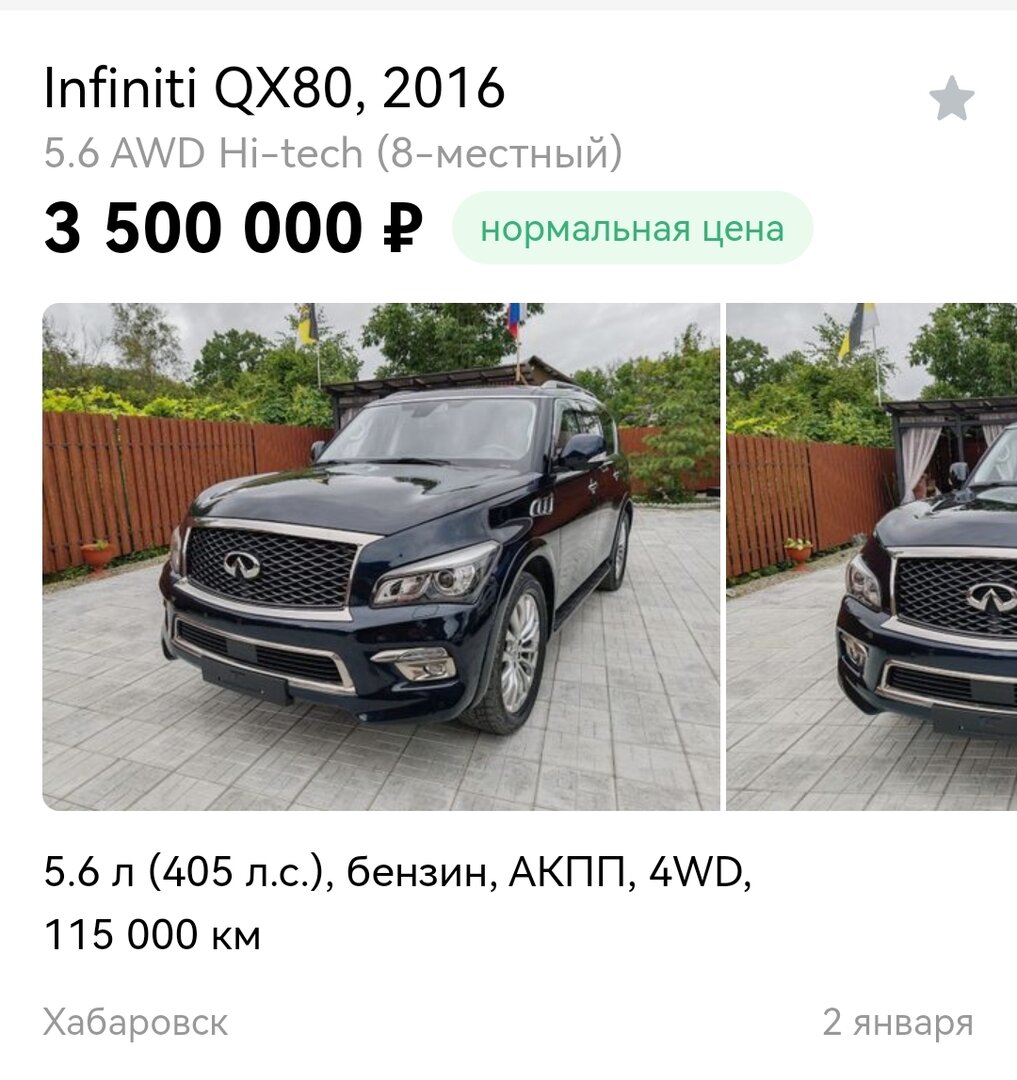Open the Infiniti QX80, 2016 listing title

[274, 88]
